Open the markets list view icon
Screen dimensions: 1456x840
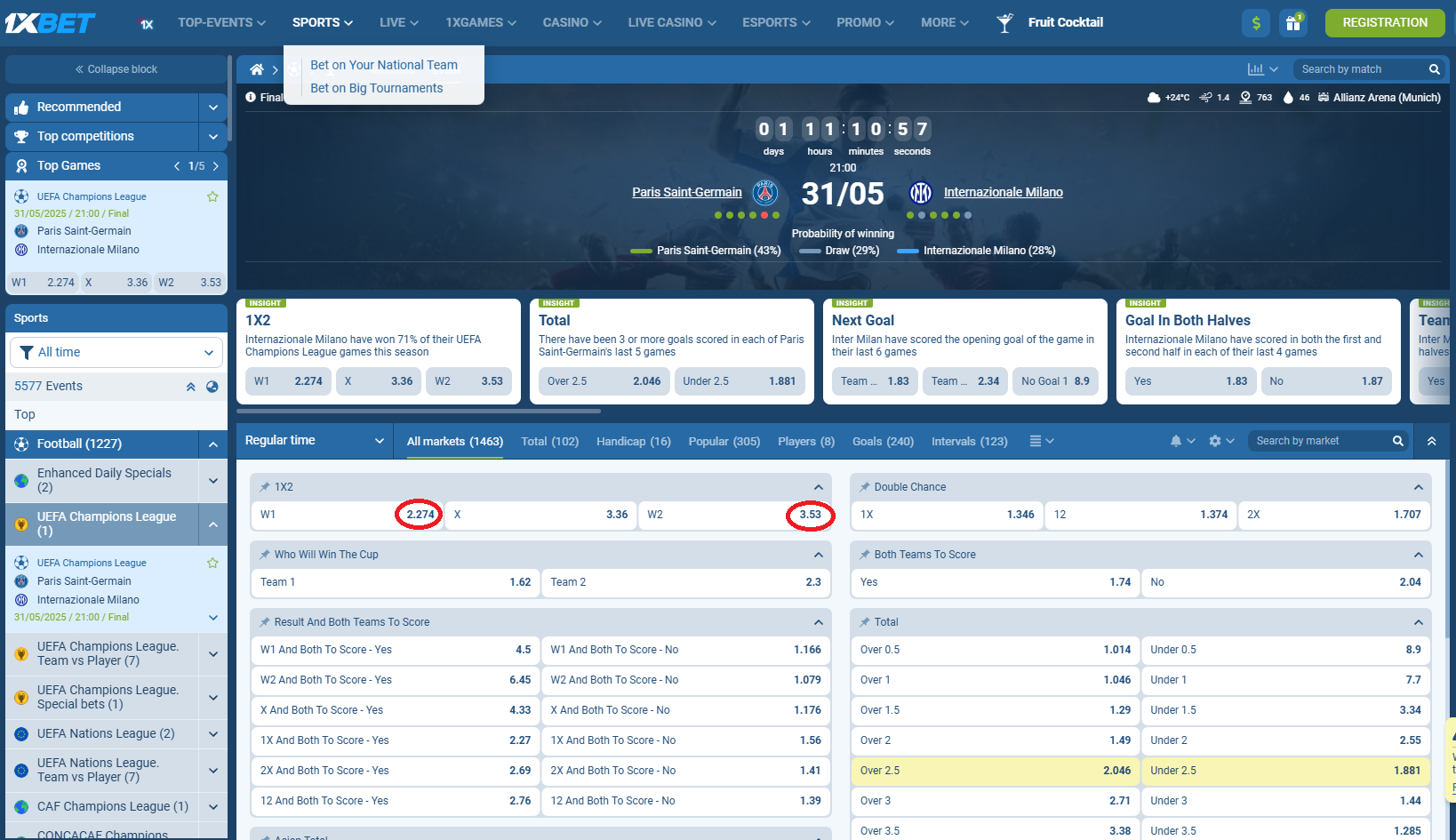click(1036, 441)
